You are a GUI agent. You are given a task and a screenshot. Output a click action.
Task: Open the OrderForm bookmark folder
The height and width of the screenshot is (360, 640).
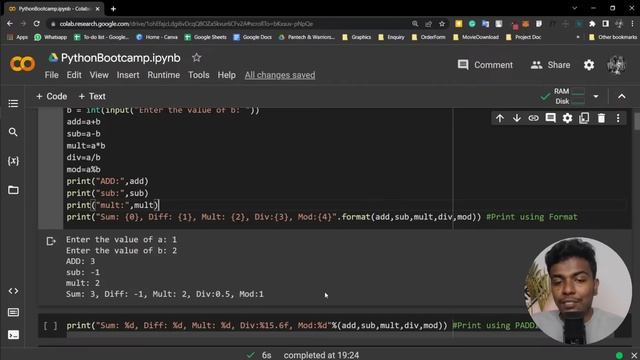pyautogui.click(x=428, y=37)
